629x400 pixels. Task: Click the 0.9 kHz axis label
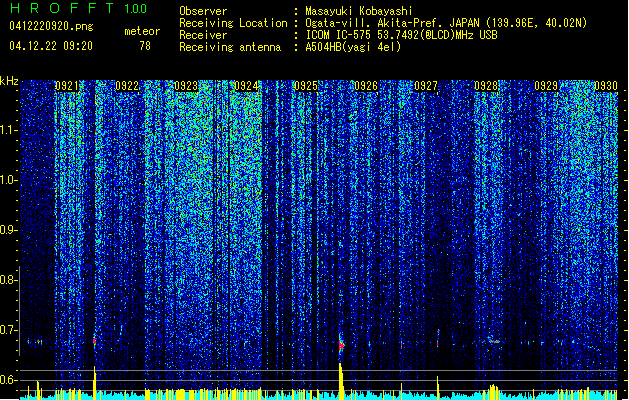tap(8, 230)
